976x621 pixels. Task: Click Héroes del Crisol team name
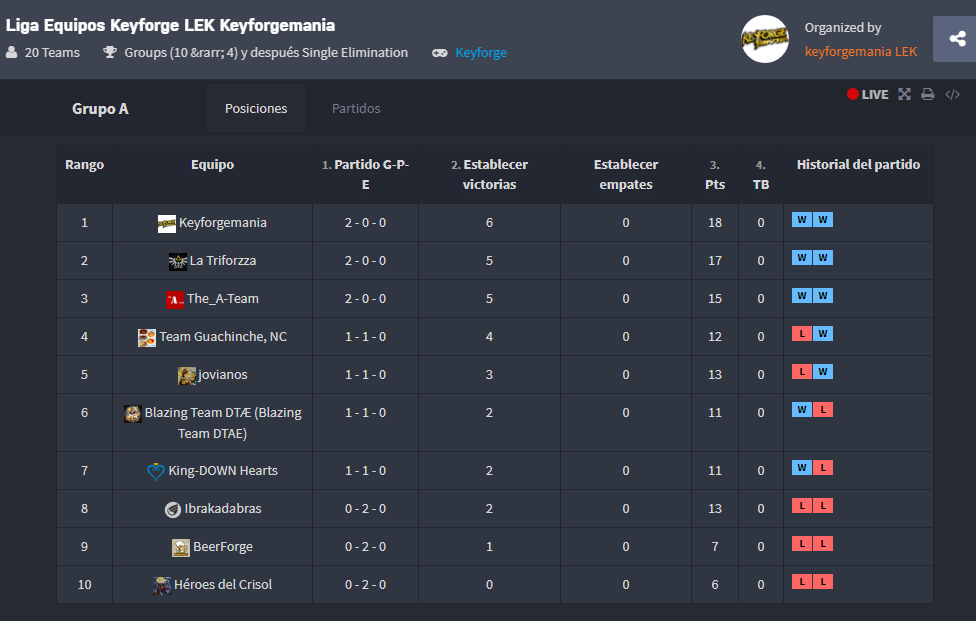point(223,584)
